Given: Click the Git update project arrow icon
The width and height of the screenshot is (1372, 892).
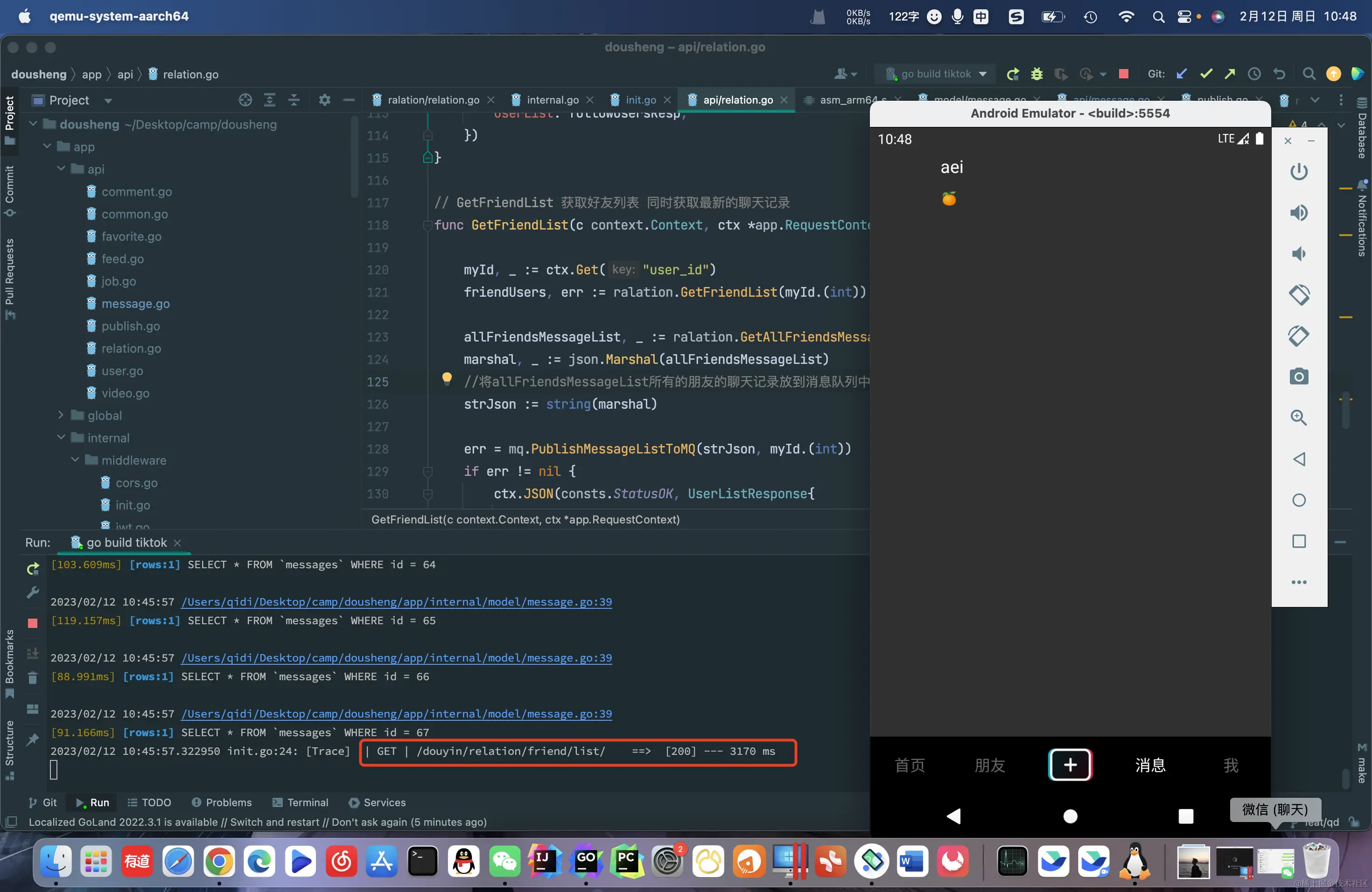Looking at the screenshot, I should click(1181, 74).
